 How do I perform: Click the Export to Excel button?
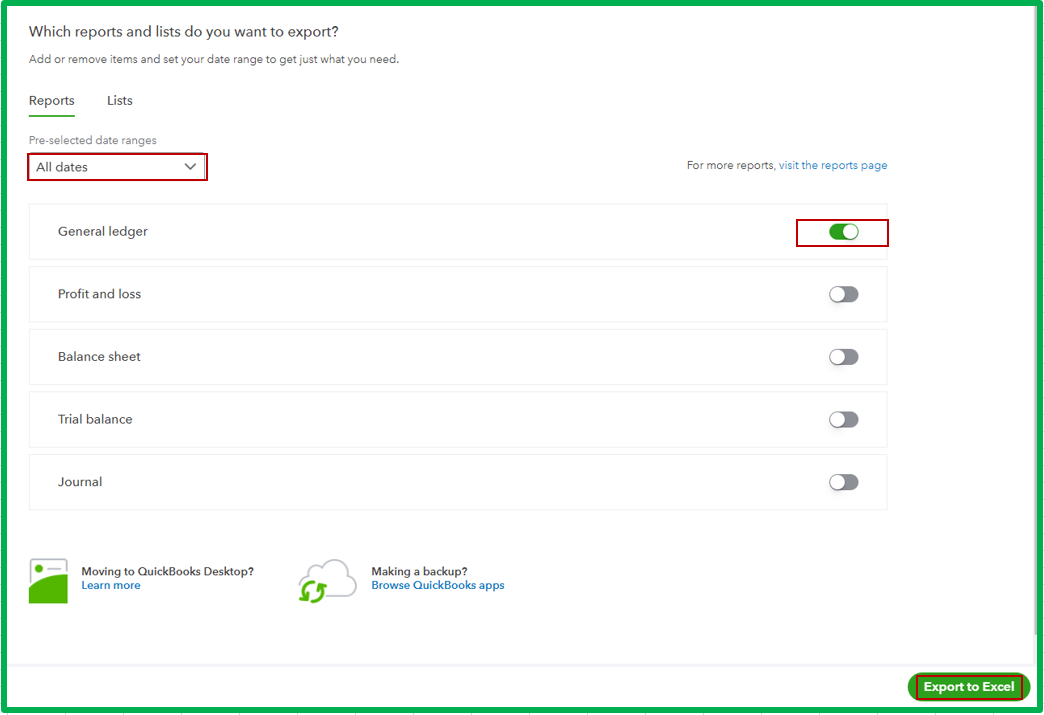(x=969, y=686)
